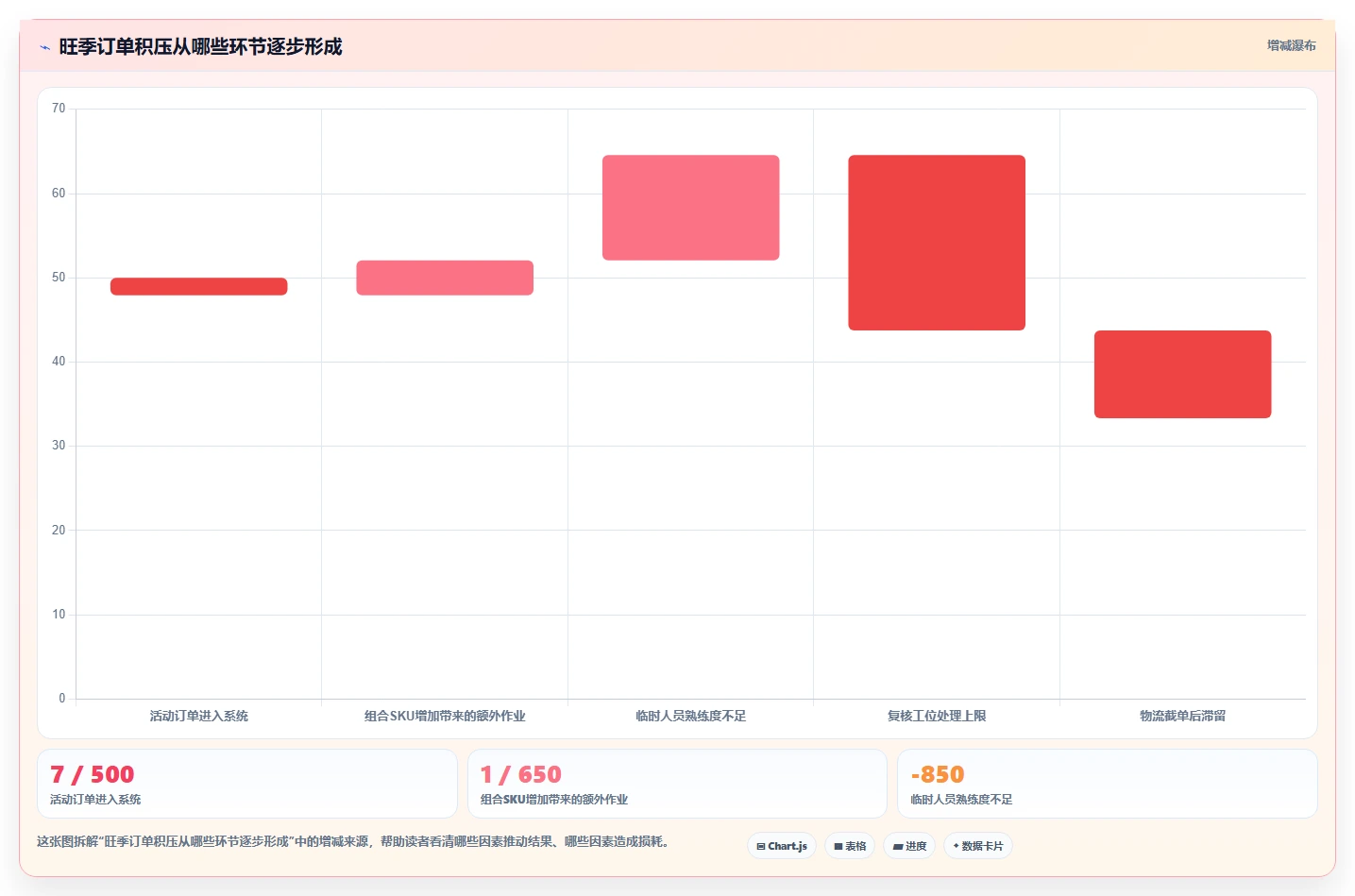Screen dimensions: 1355x896
Task: Click y-axis value 10
Action: (59, 615)
